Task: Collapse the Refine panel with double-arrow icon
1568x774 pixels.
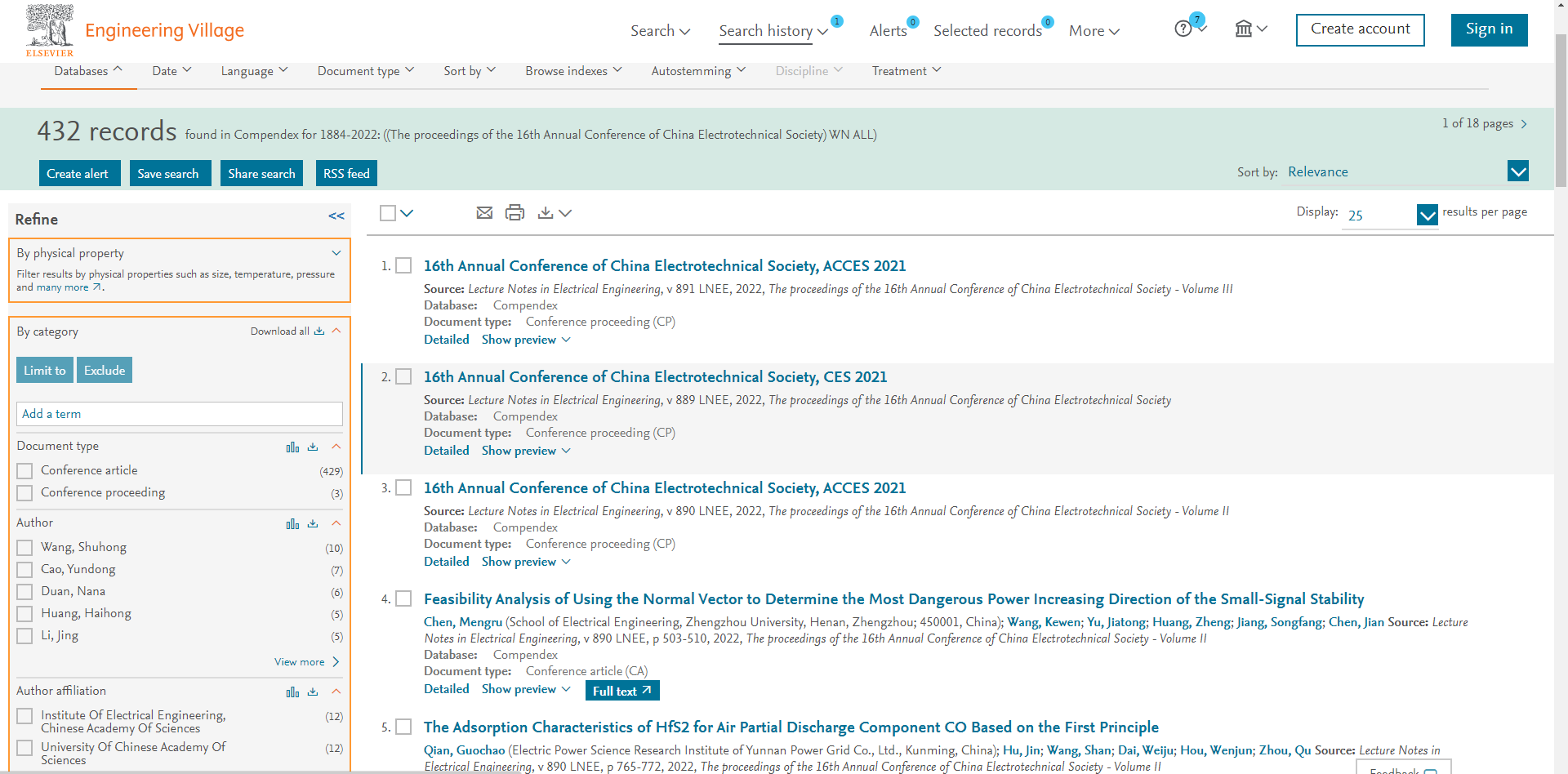Action: (x=336, y=216)
